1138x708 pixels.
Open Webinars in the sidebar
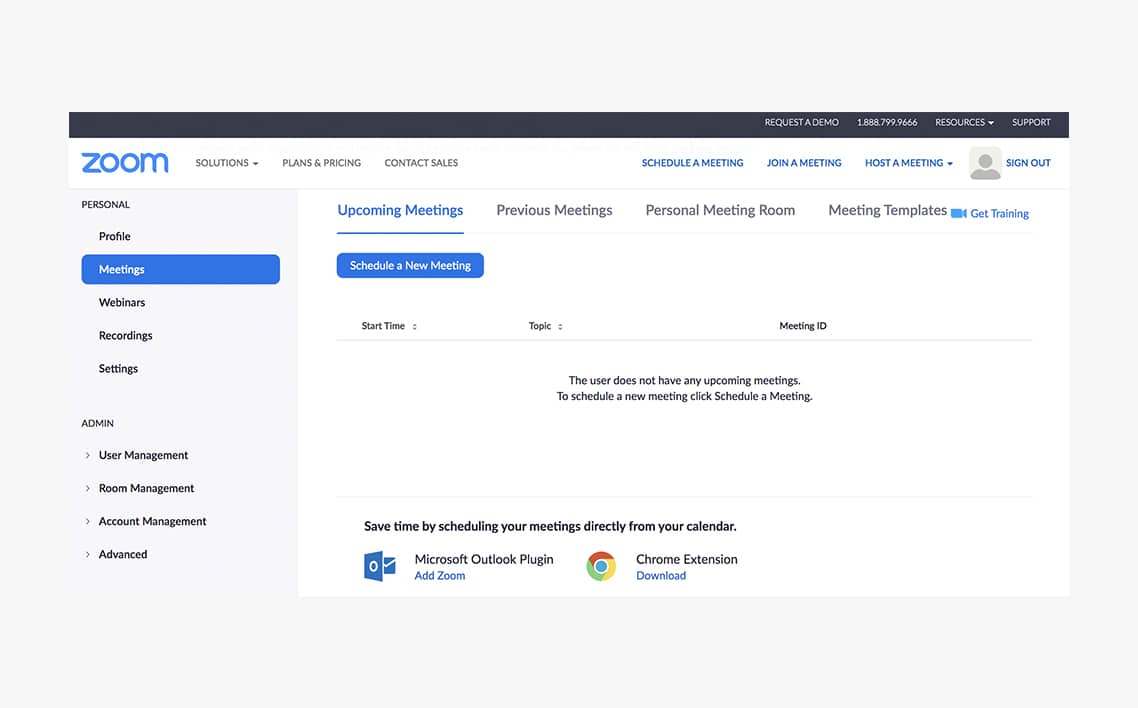[122, 302]
